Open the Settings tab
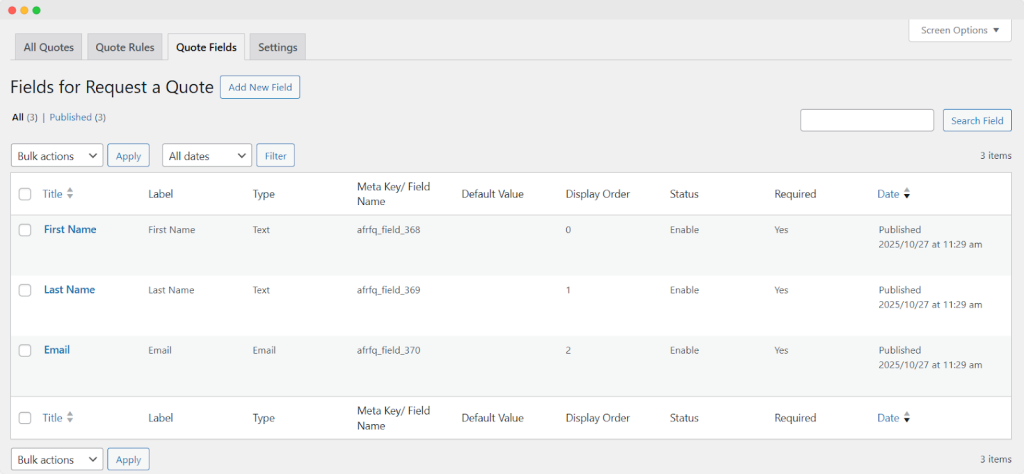This screenshot has height=474, width=1024. coord(277,47)
